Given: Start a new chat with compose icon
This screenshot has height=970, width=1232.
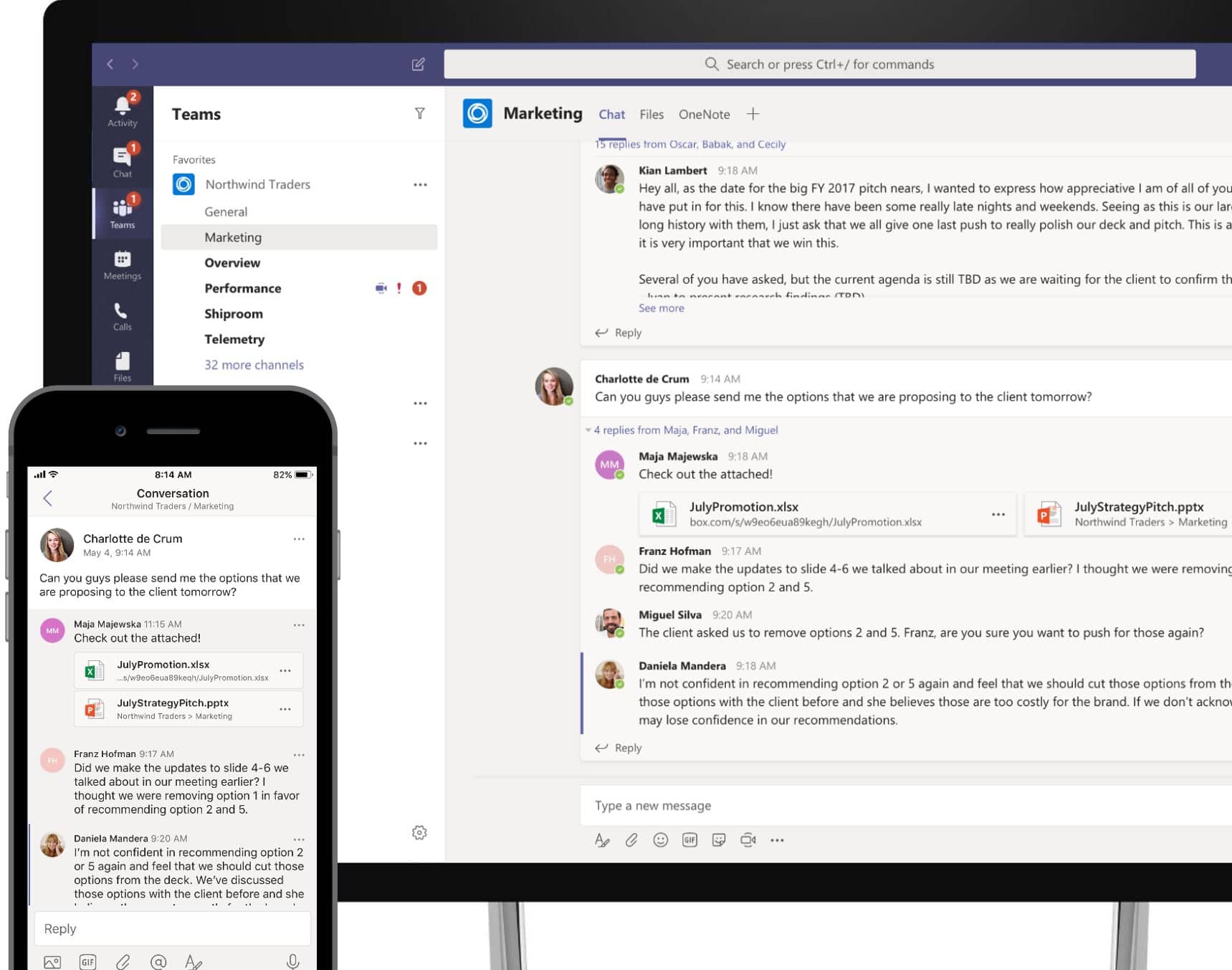Looking at the screenshot, I should (419, 65).
